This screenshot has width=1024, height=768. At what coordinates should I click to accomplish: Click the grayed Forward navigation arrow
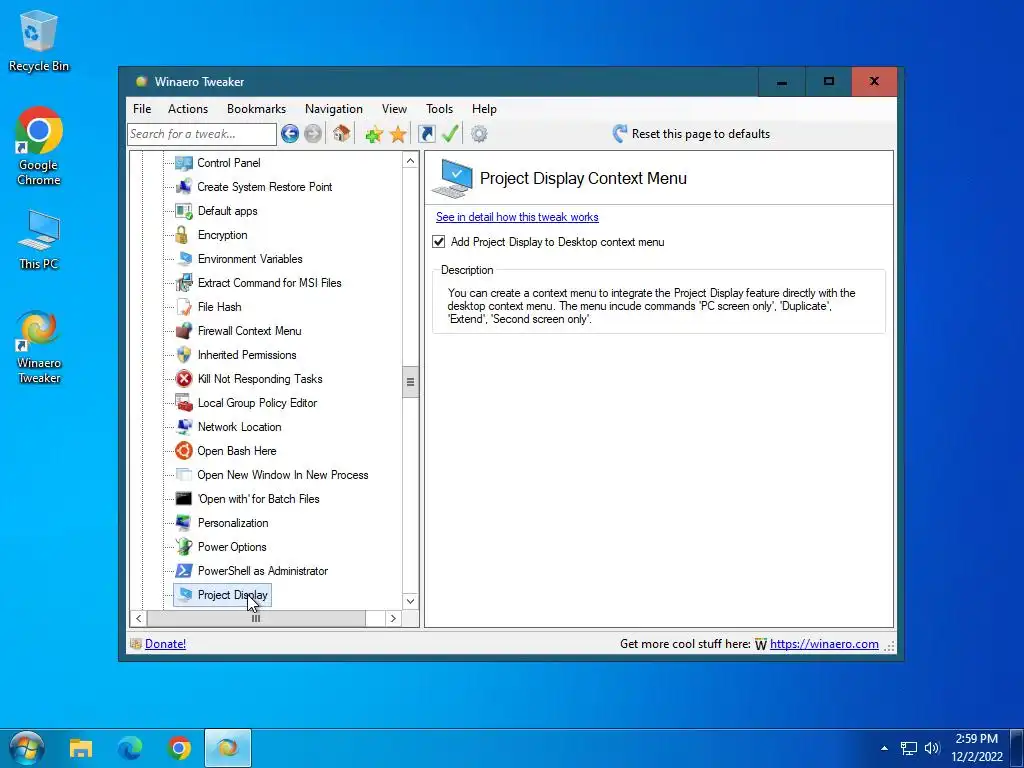click(313, 134)
